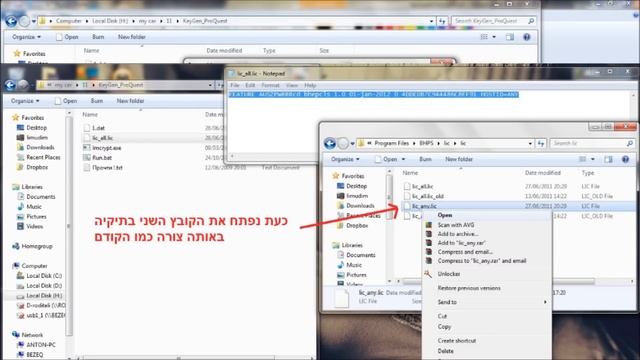Choose Scan with AVG in context menu
This screenshot has height=360, width=640.
(456, 225)
